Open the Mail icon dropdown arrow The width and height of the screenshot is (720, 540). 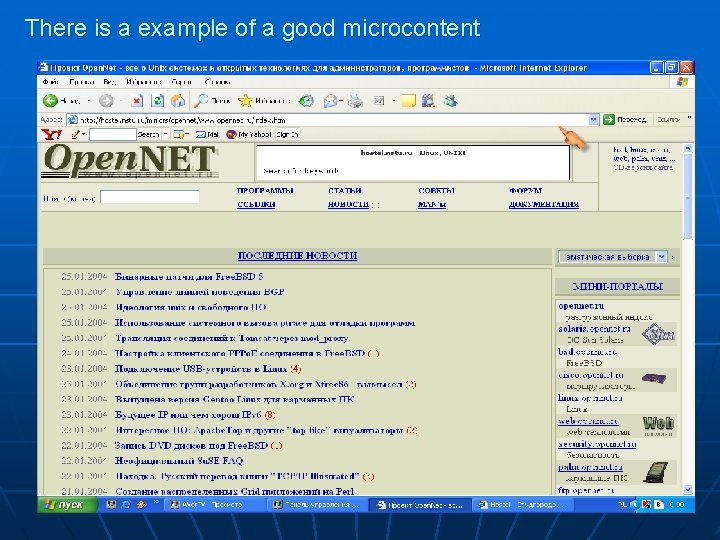tap(341, 101)
